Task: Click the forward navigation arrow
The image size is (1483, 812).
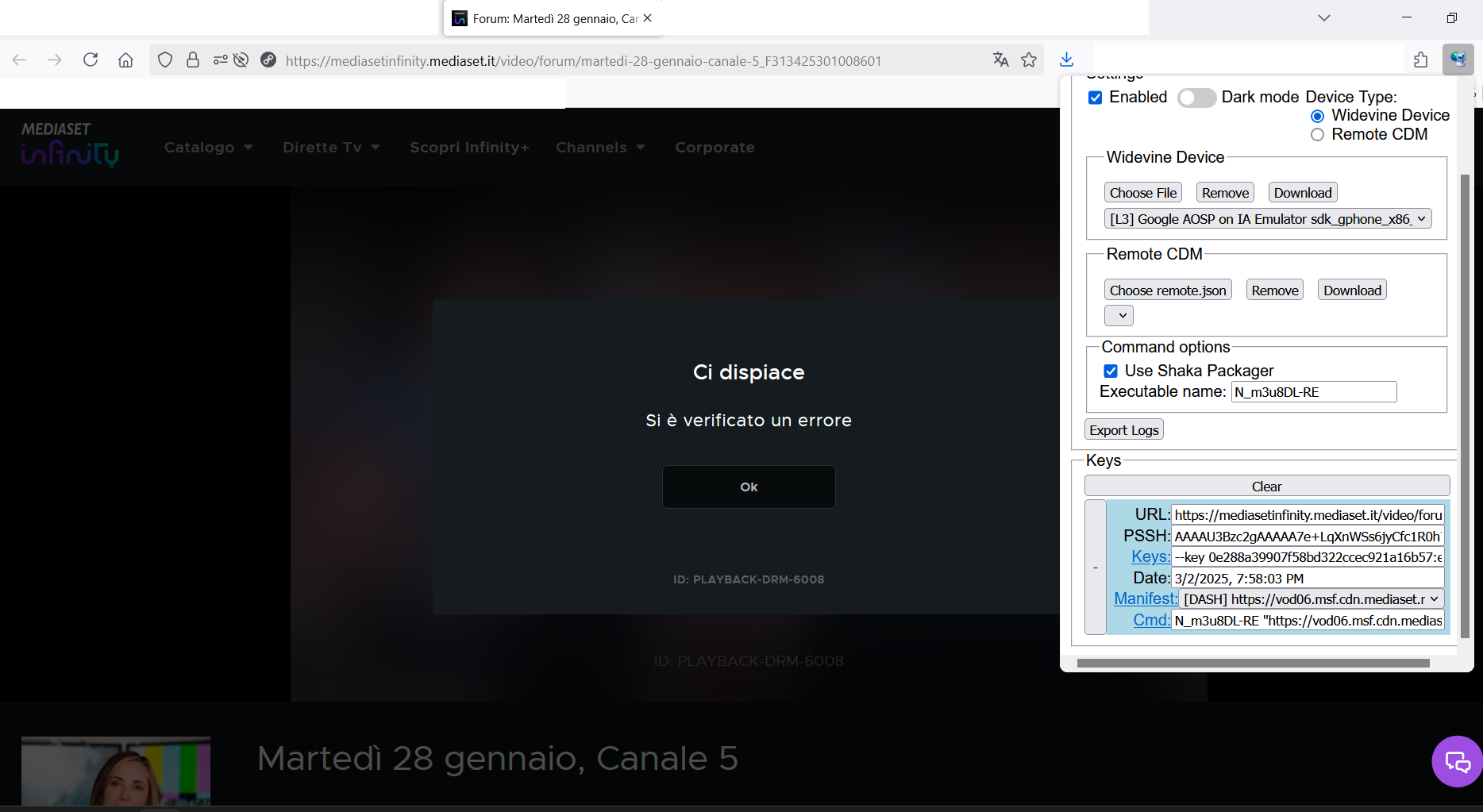Action: point(55,60)
